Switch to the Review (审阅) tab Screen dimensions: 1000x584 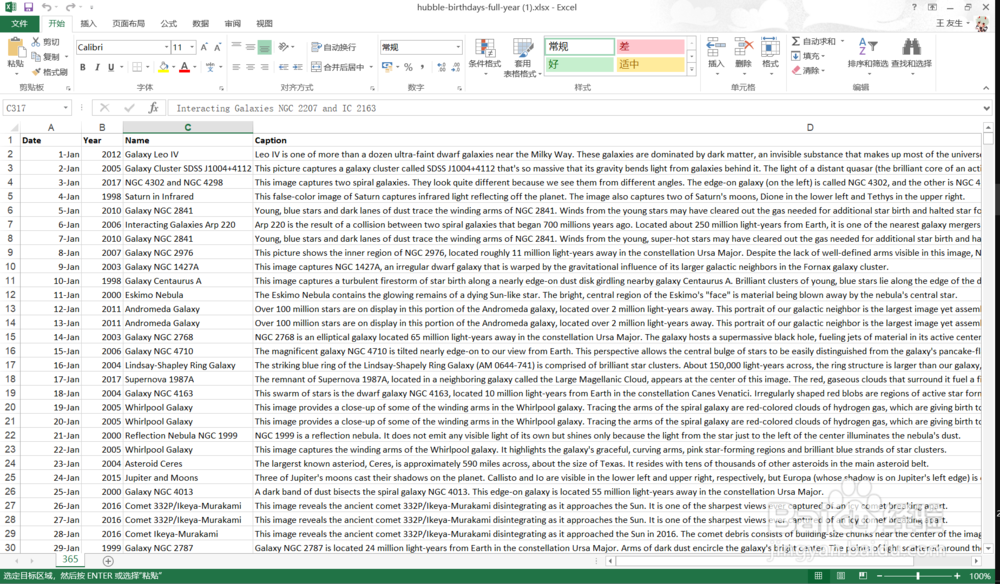point(233,24)
